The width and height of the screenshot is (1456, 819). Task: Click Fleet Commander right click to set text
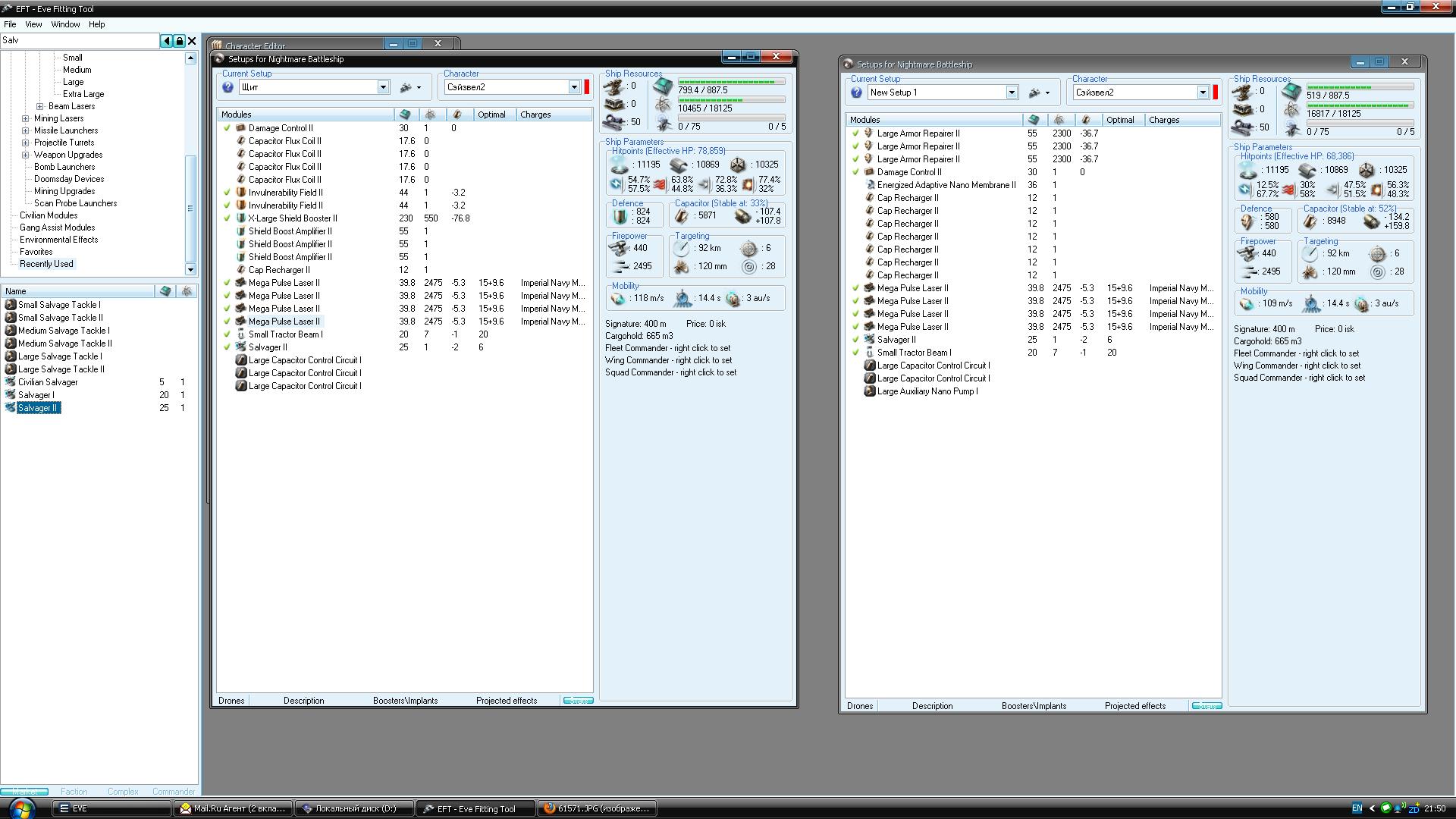tap(667, 348)
